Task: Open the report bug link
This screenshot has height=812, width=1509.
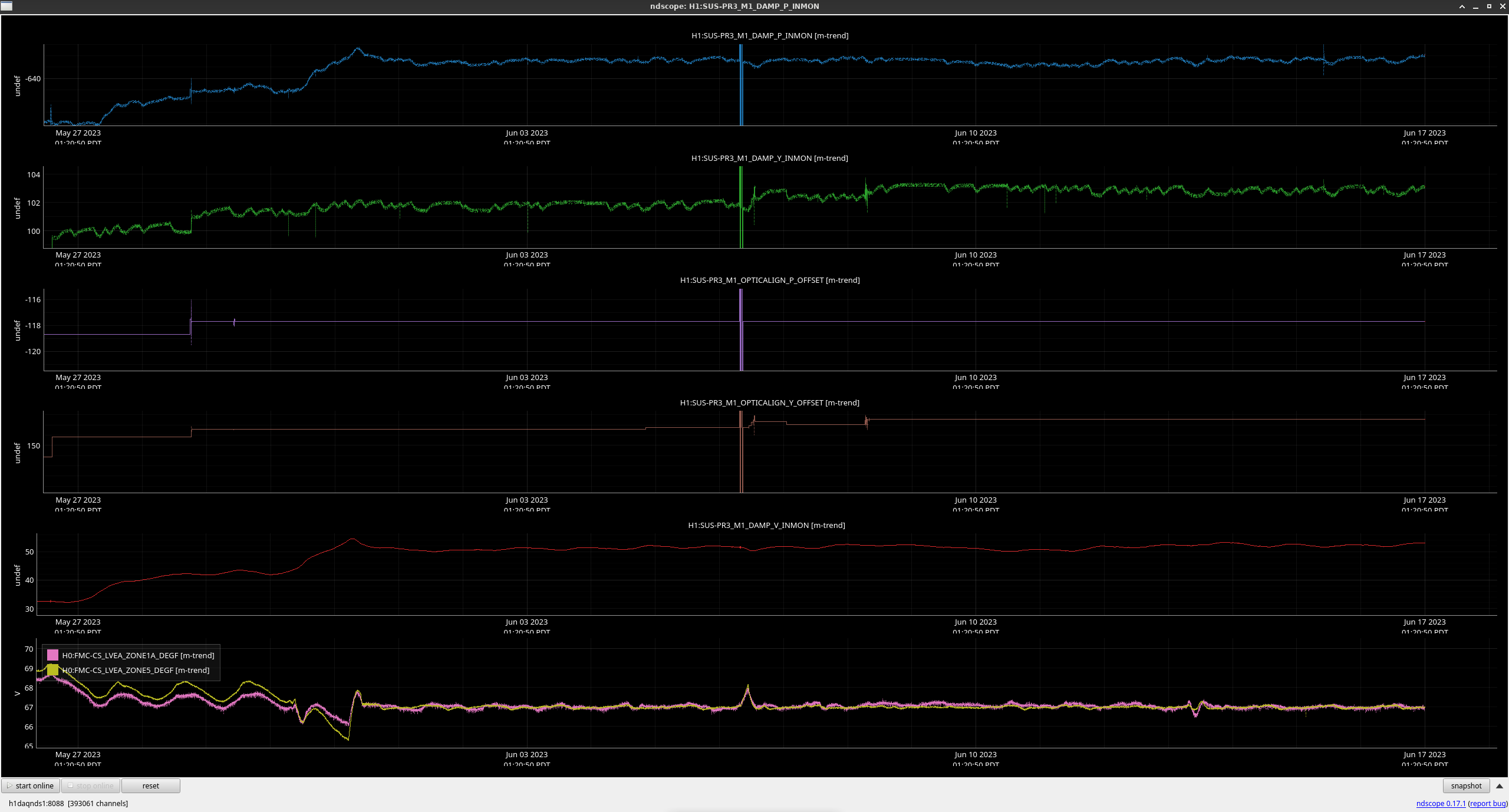Action: (1488, 803)
